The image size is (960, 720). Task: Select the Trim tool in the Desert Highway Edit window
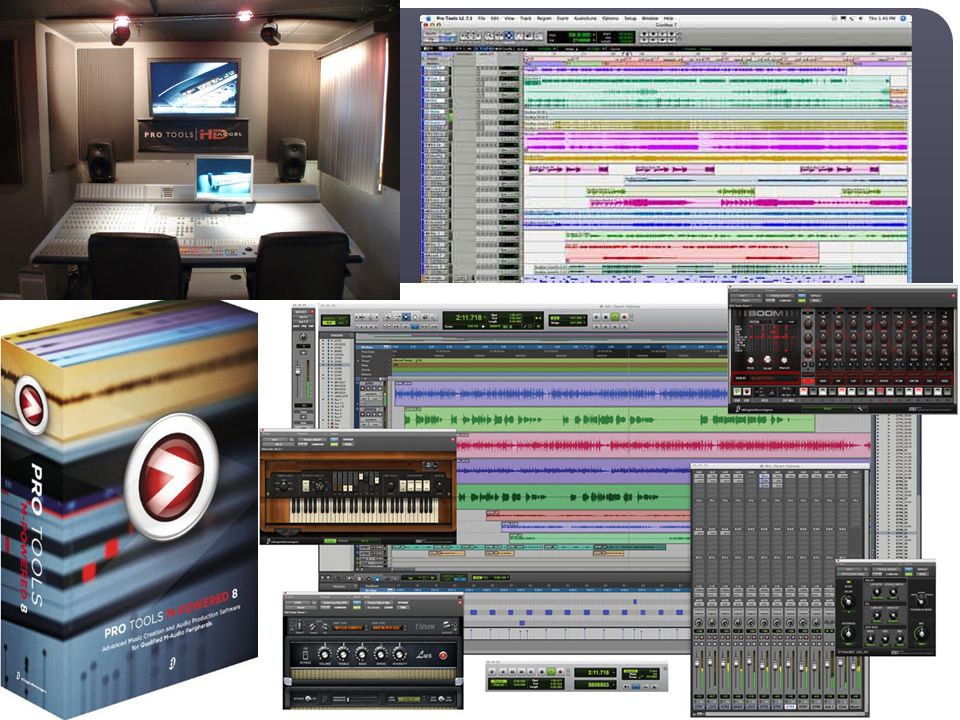(x=397, y=317)
